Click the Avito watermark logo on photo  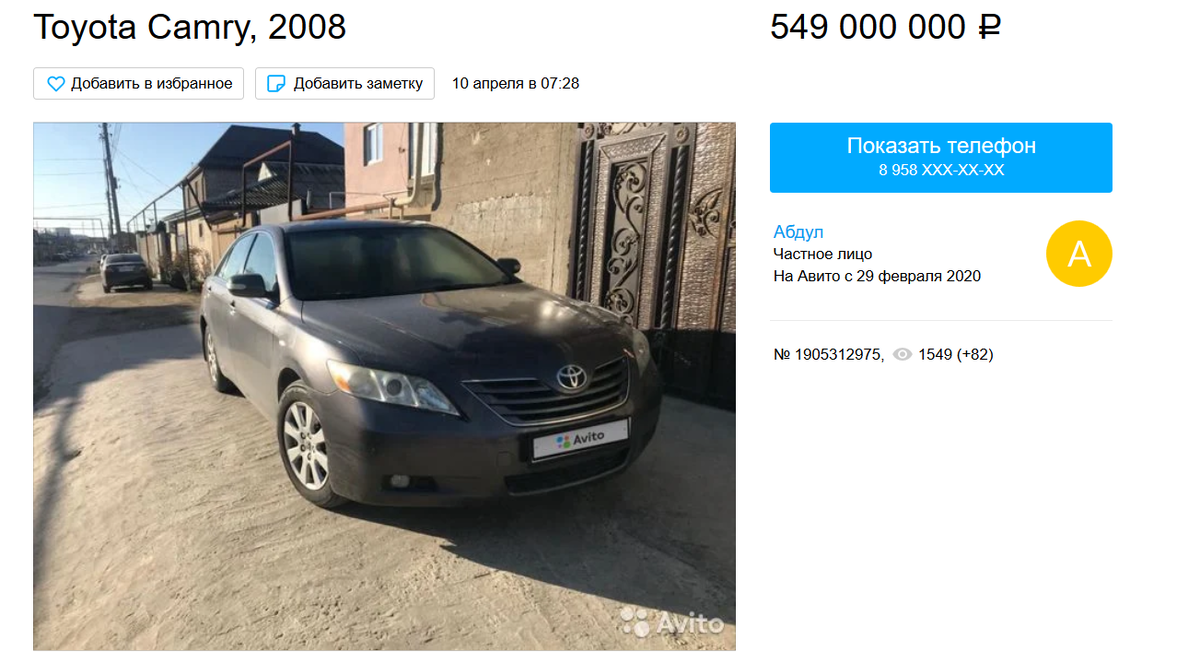[671, 623]
